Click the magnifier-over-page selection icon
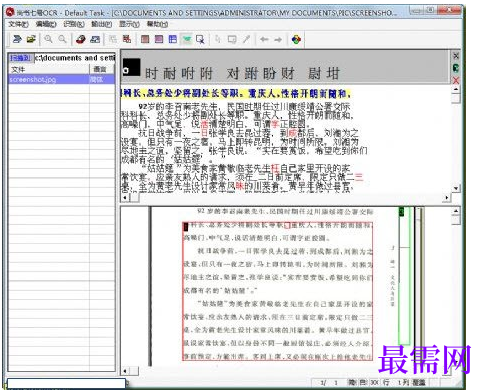Screen dimensions: 490x391 (200, 39)
